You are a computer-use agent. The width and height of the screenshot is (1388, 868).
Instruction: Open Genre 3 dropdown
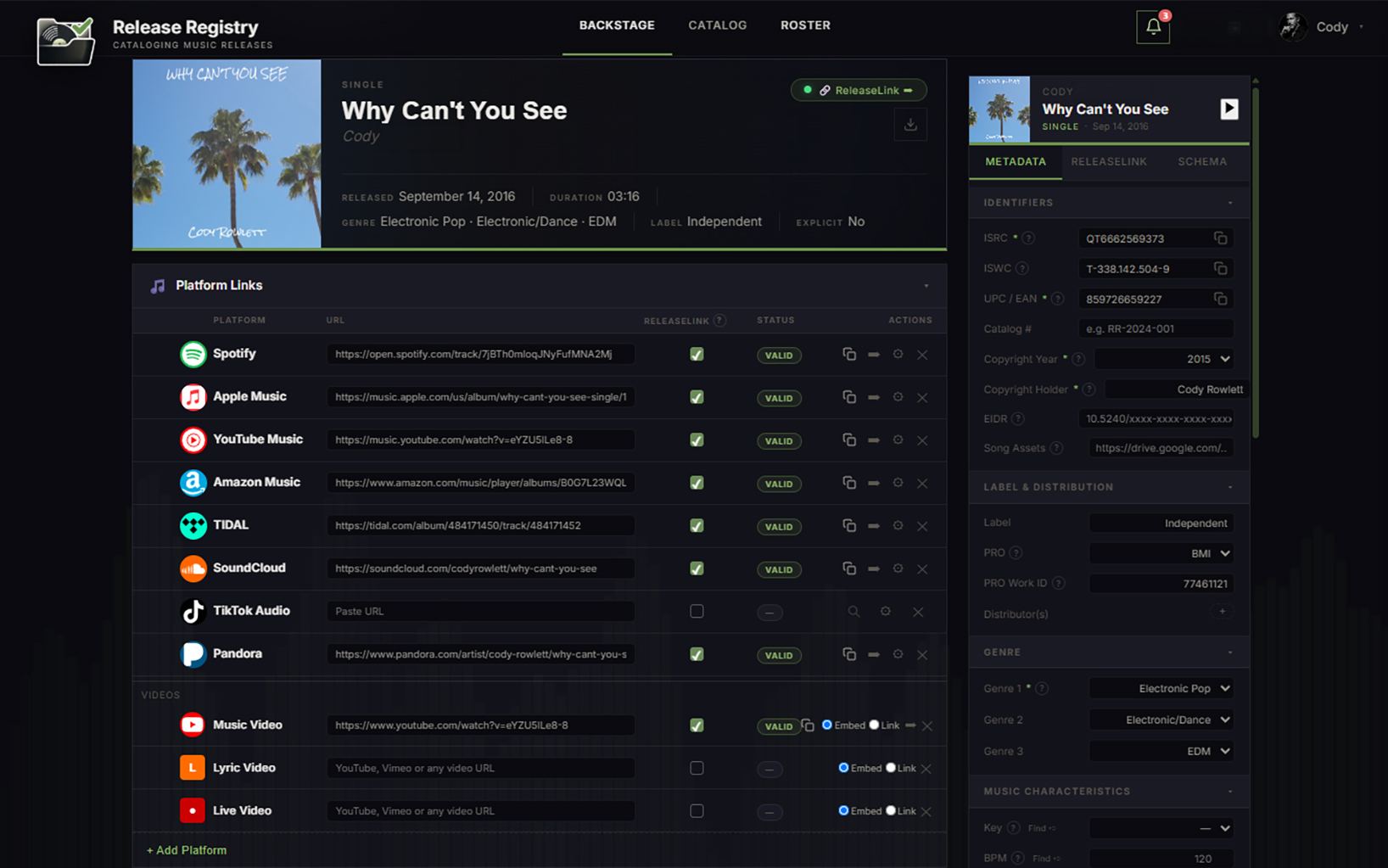[1161, 751]
